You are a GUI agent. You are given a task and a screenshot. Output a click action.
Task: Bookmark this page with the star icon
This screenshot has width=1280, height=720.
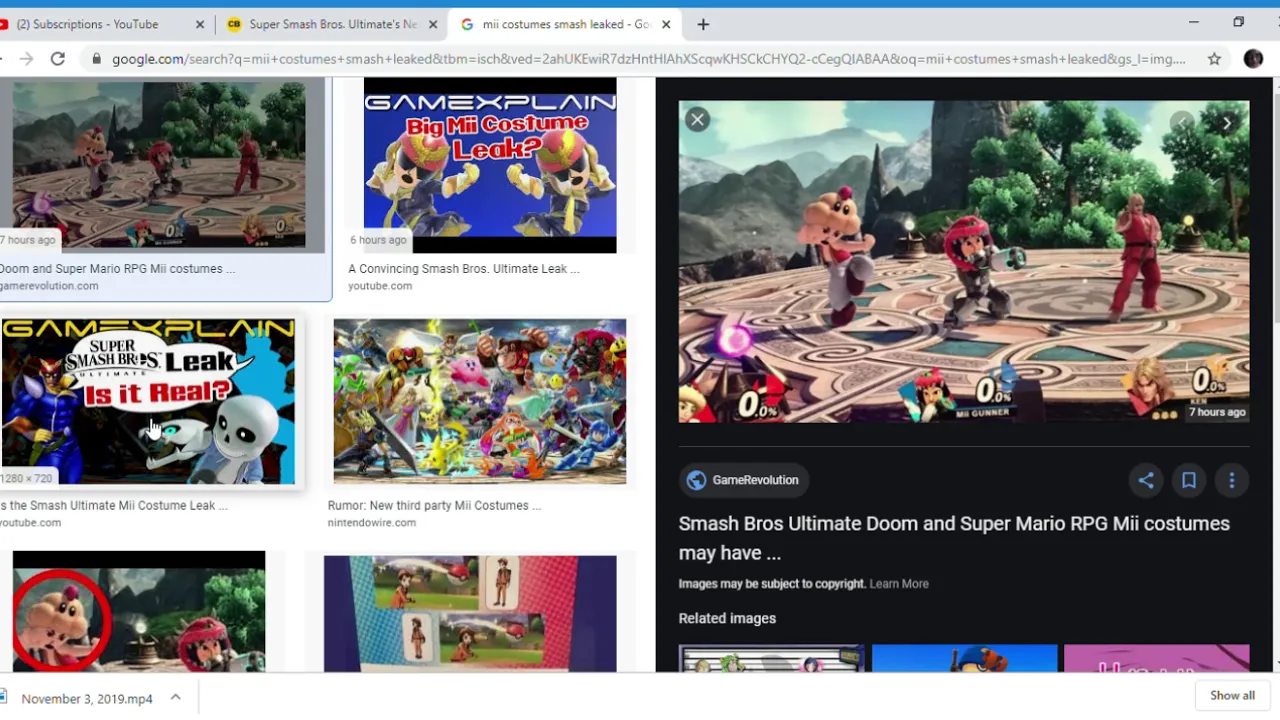click(1214, 59)
